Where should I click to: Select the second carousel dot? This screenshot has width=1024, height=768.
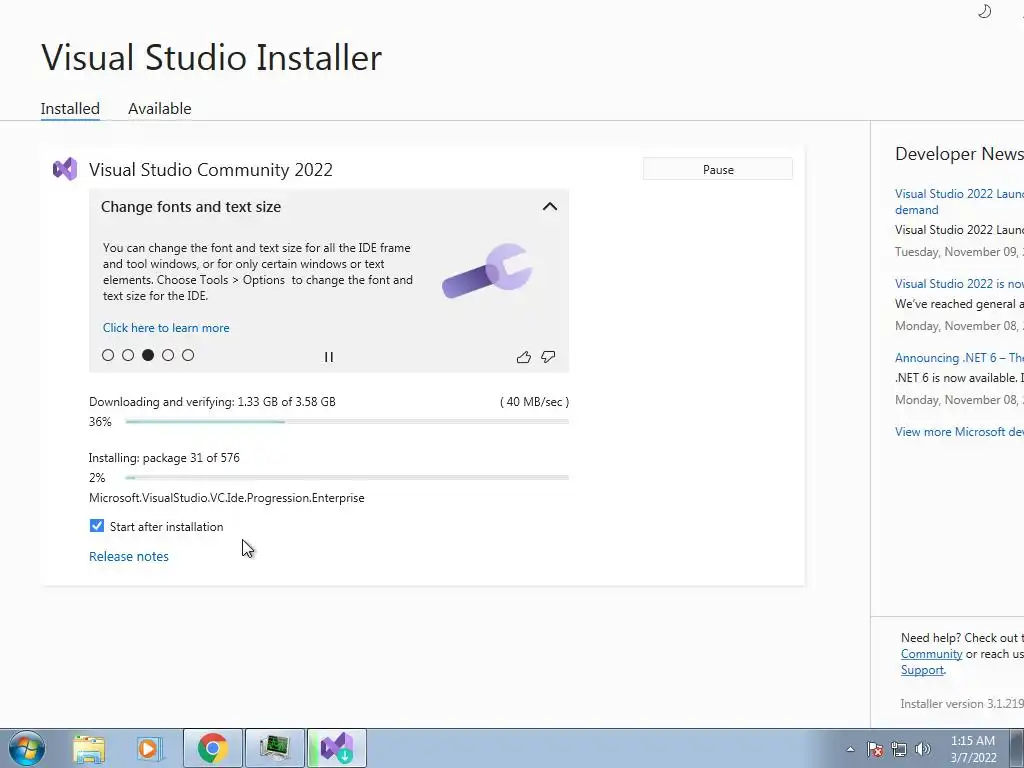click(x=128, y=355)
